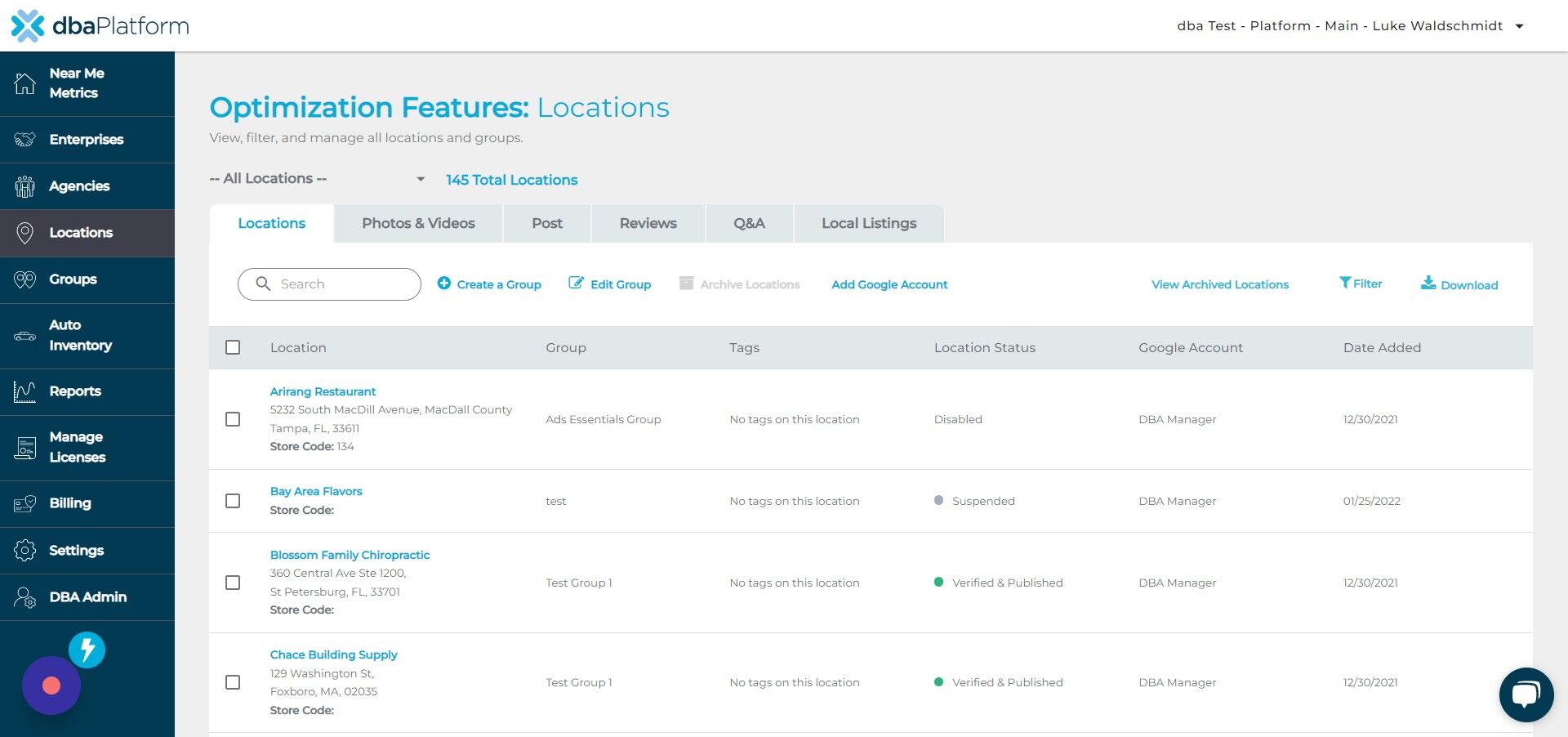Click the DBA Admin sidebar icon
Screen dimensions: 1568x737
(25, 597)
